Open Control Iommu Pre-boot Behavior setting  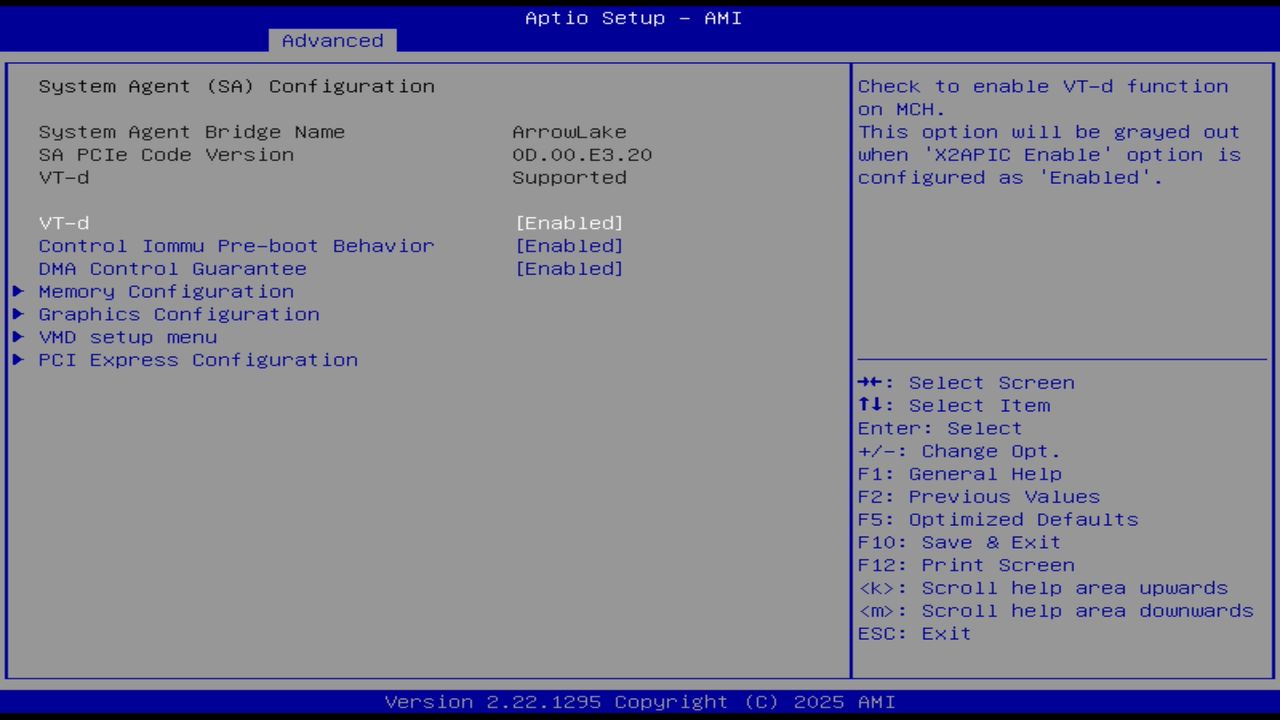[236, 245]
